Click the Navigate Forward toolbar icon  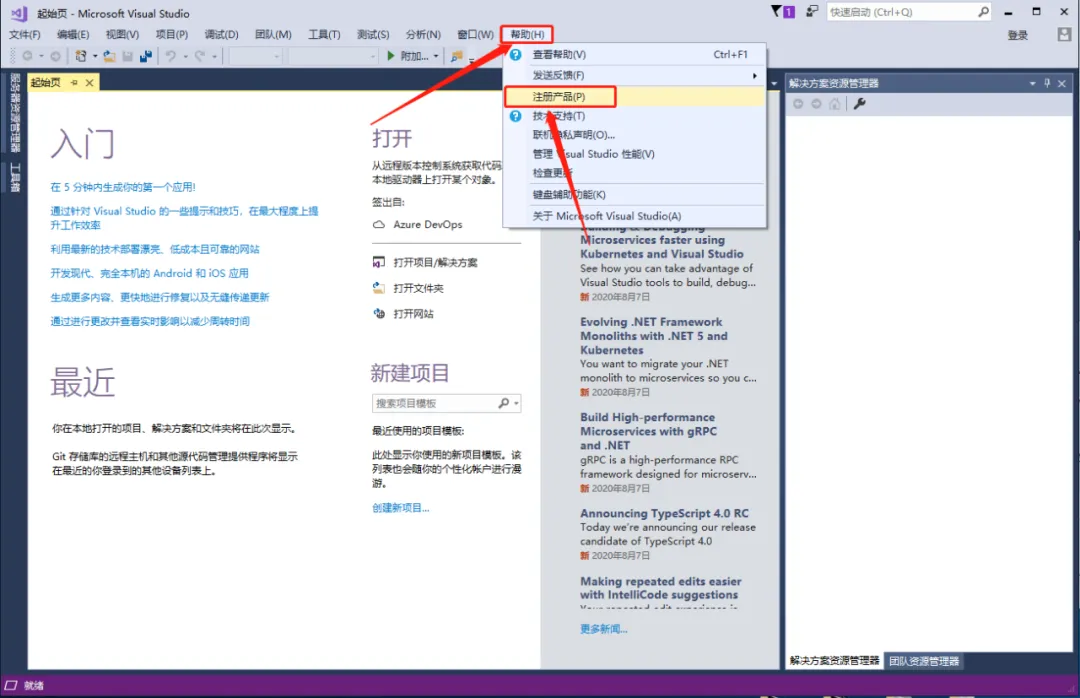tap(55, 56)
